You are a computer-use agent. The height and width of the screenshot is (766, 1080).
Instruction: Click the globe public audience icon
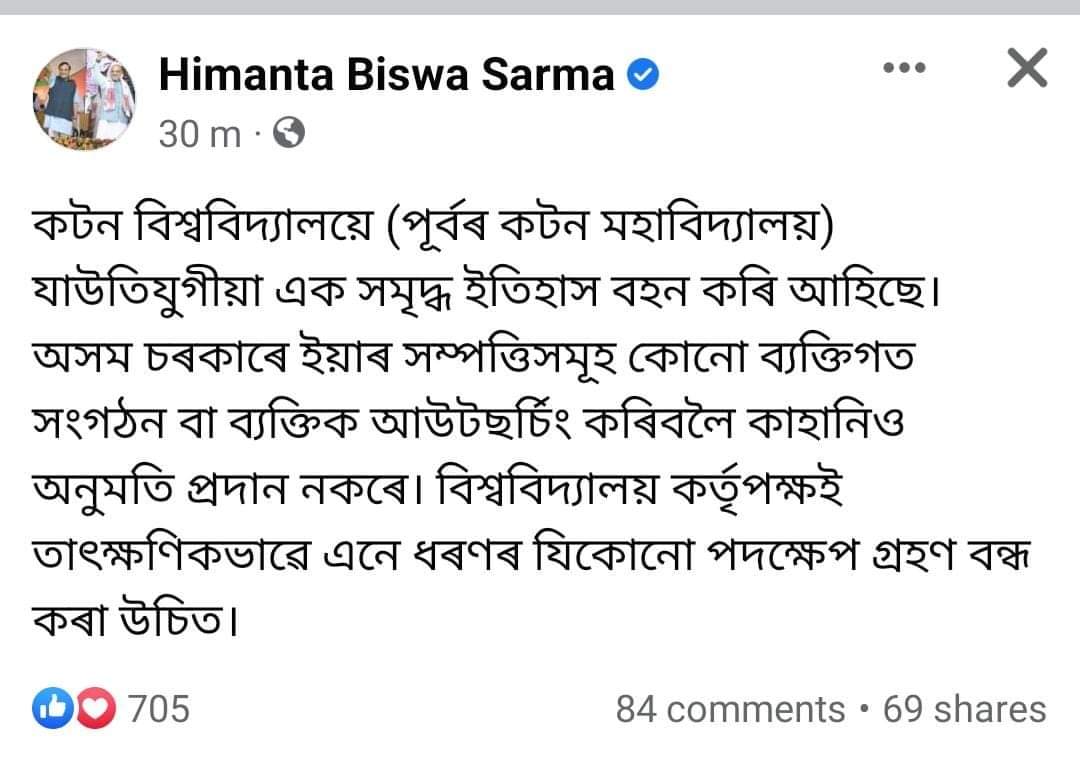288,134
